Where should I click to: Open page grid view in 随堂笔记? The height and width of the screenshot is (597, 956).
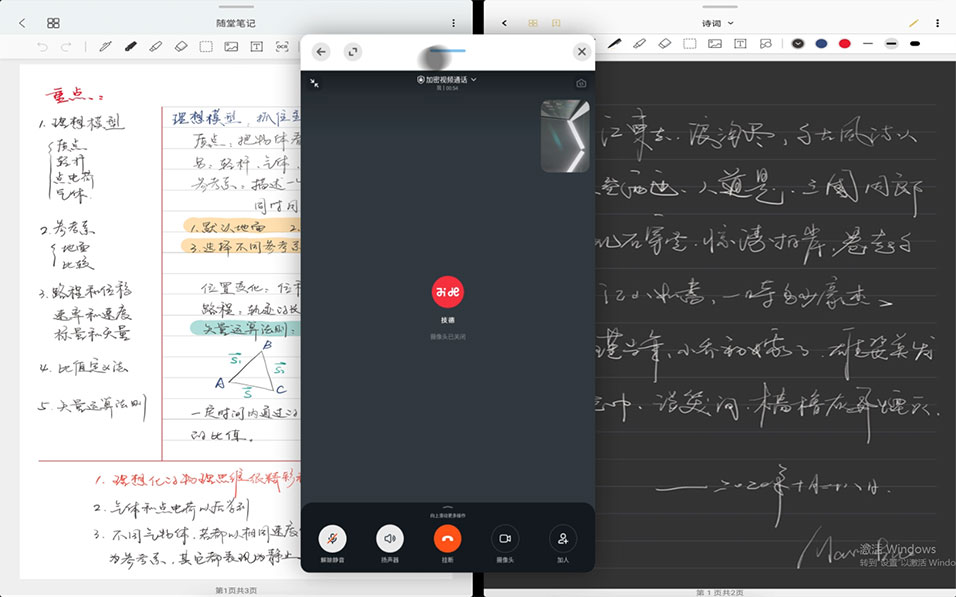tap(53, 23)
